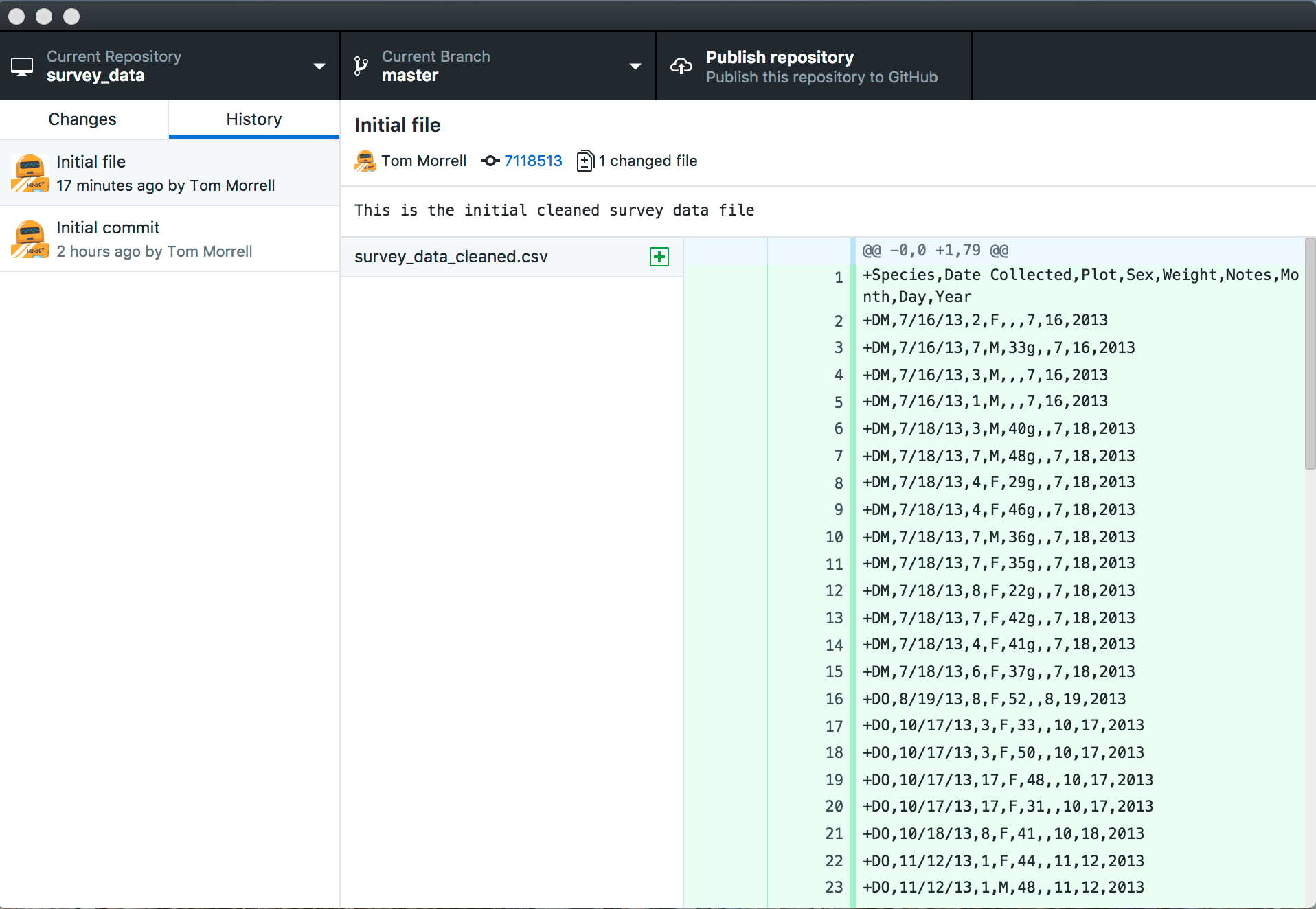Click line number 1 in the diff gutter
This screenshot has height=909, width=1316.
[839, 277]
